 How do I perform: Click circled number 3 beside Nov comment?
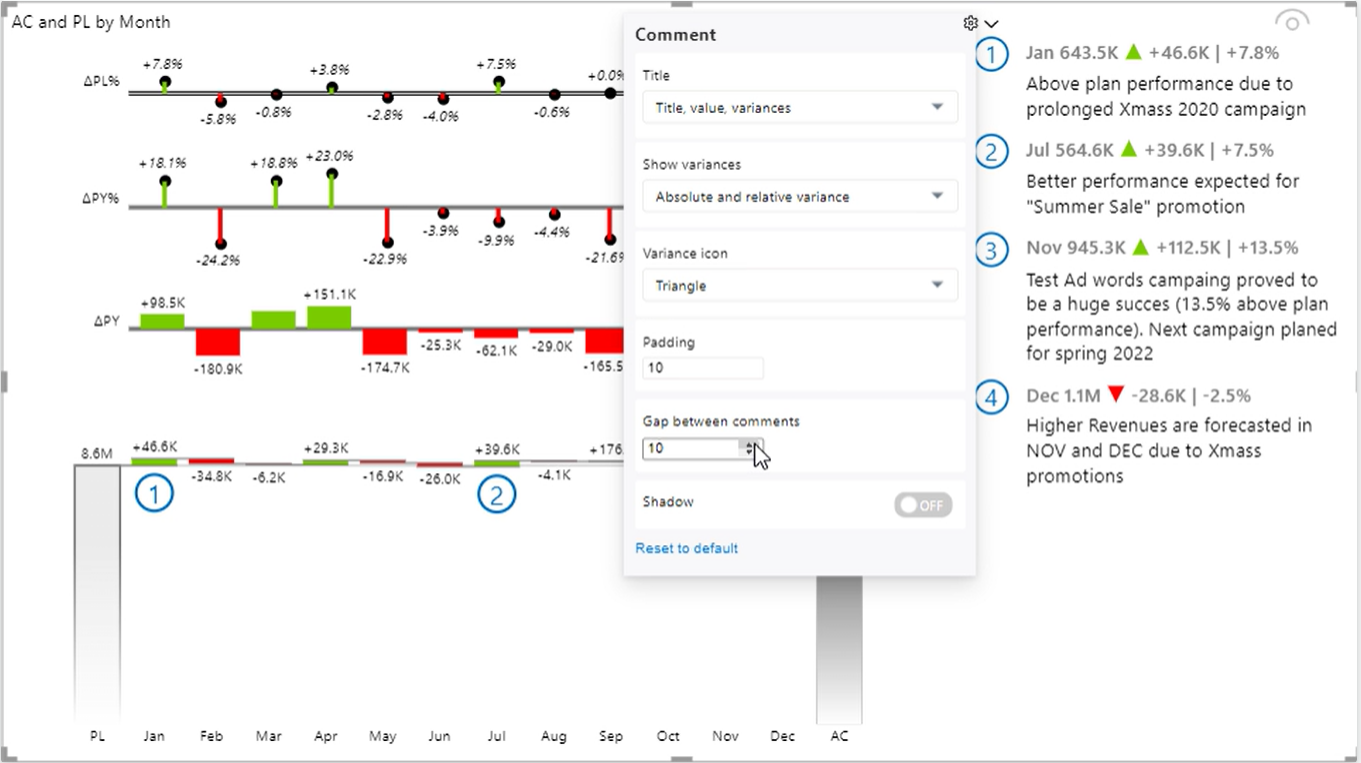(990, 249)
